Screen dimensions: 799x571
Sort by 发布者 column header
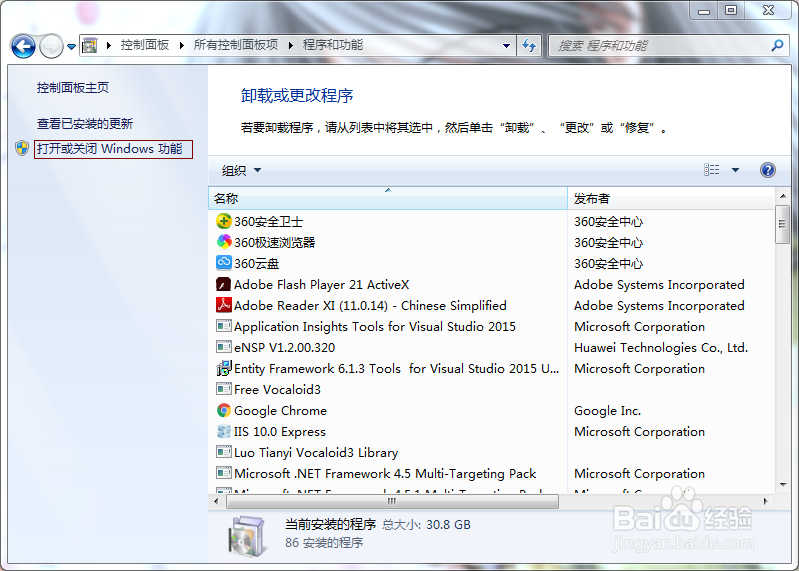[671, 198]
